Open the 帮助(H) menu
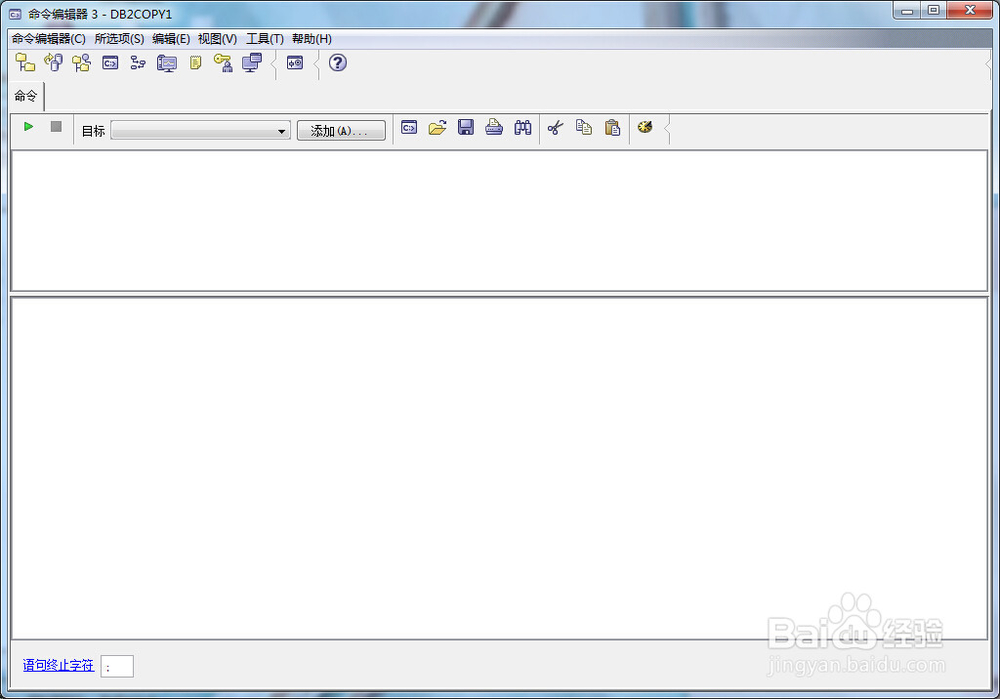Viewport: 1000px width, 699px height. [312, 39]
